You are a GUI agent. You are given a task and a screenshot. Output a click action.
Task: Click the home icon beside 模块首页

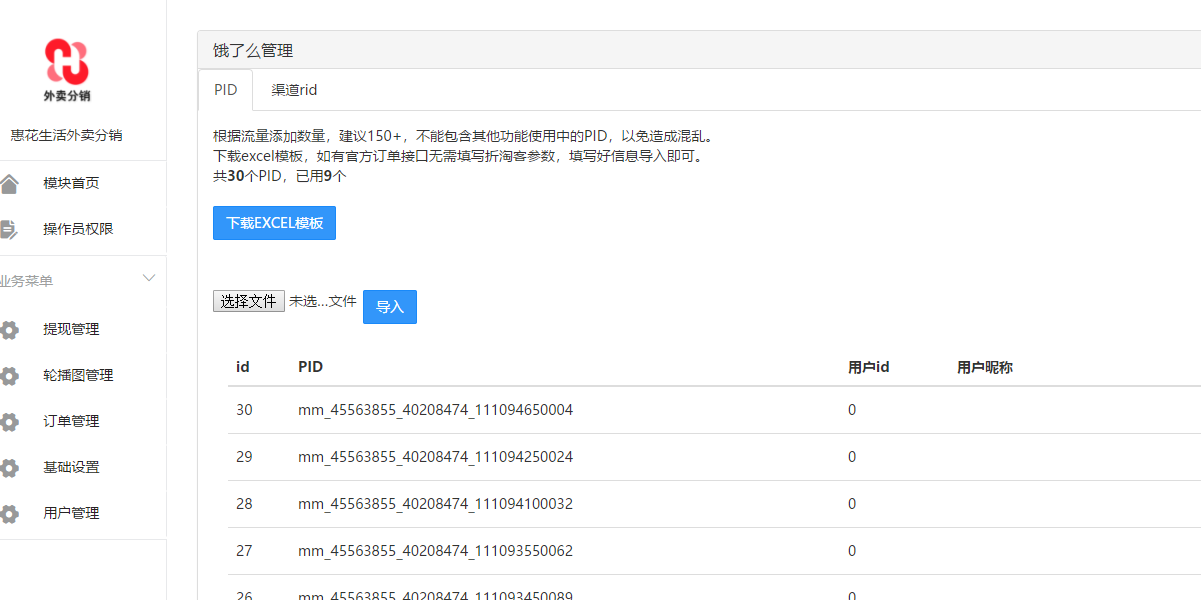point(8,183)
